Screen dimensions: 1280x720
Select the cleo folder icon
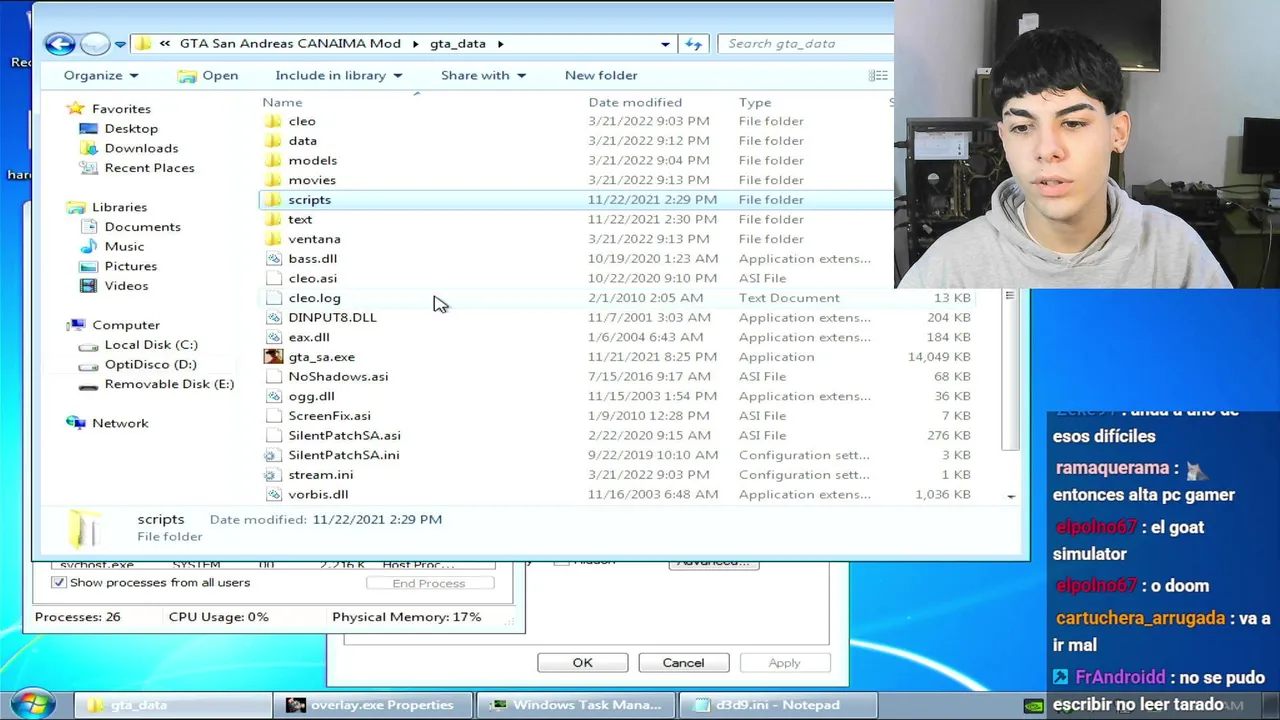click(x=274, y=121)
